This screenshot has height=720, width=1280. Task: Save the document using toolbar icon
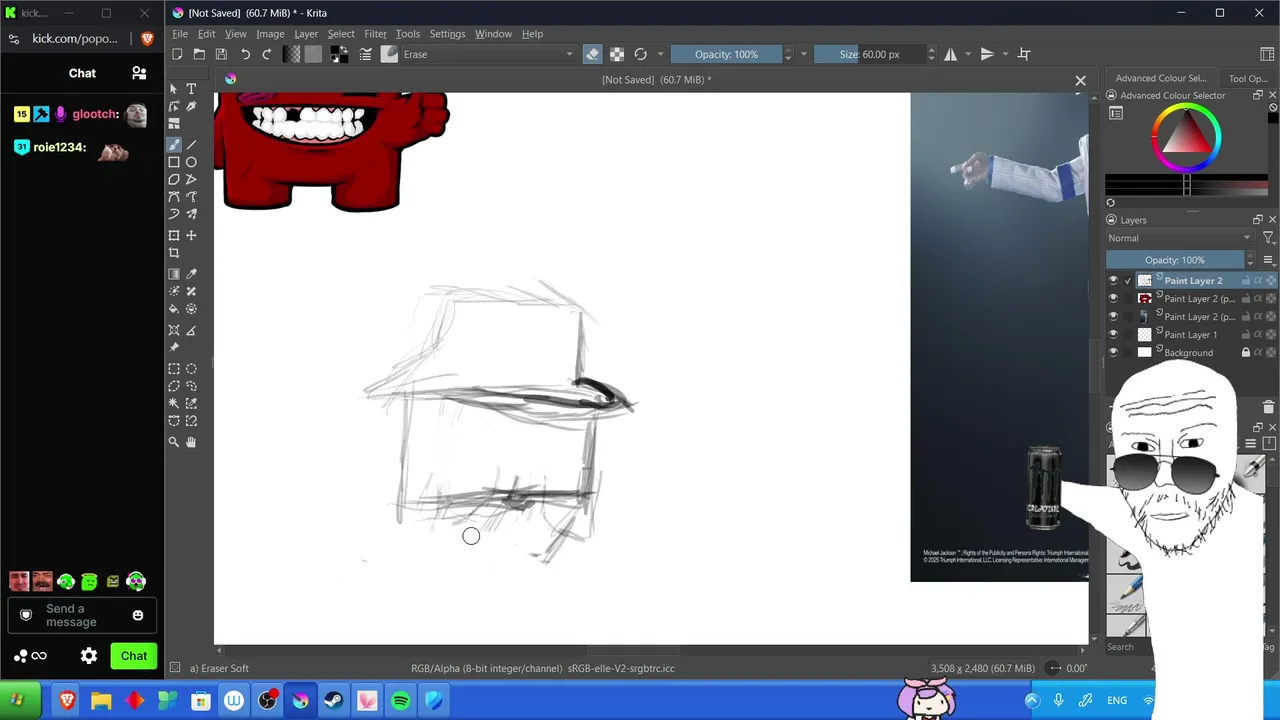pos(221,54)
